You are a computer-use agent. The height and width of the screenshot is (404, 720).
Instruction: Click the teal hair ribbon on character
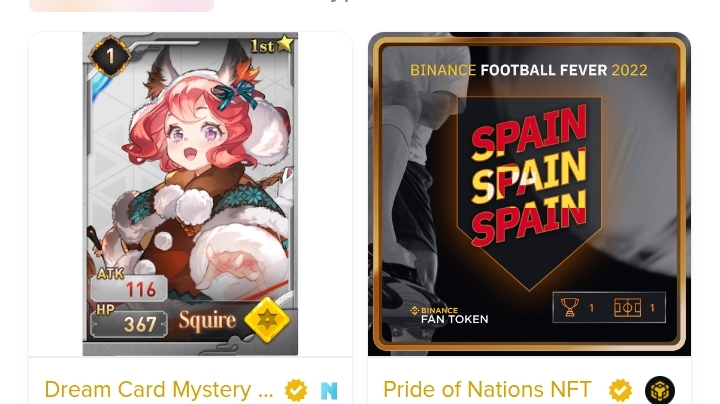tap(236, 94)
